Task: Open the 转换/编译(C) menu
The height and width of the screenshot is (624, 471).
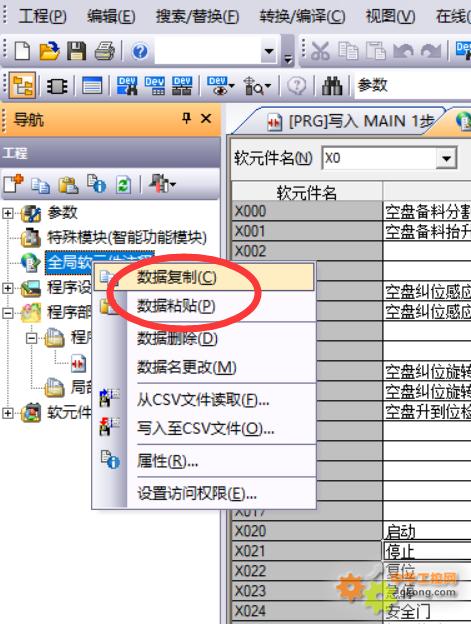Action: pyautogui.click(x=302, y=17)
